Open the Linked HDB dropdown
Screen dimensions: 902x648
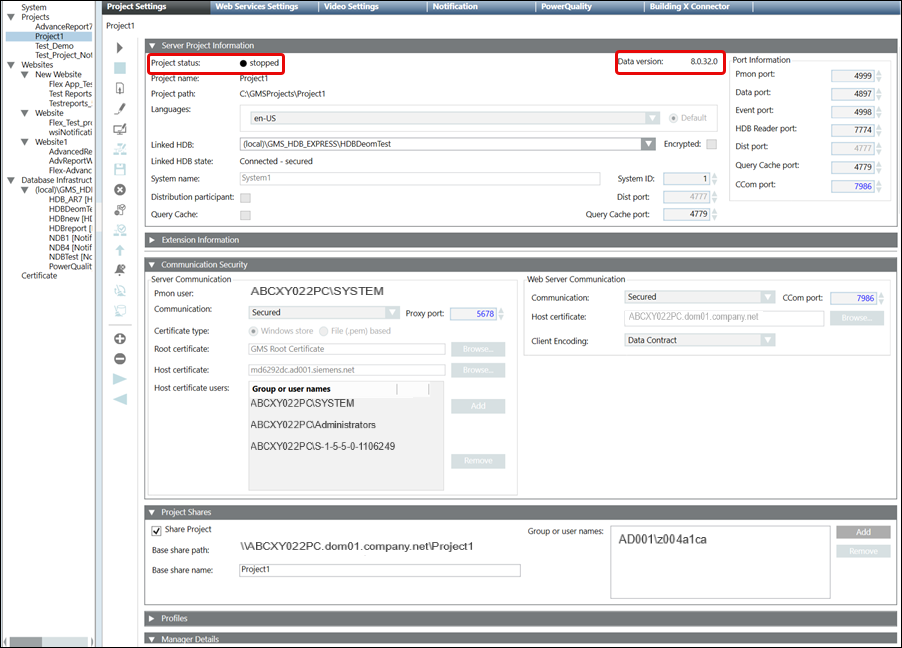point(652,144)
